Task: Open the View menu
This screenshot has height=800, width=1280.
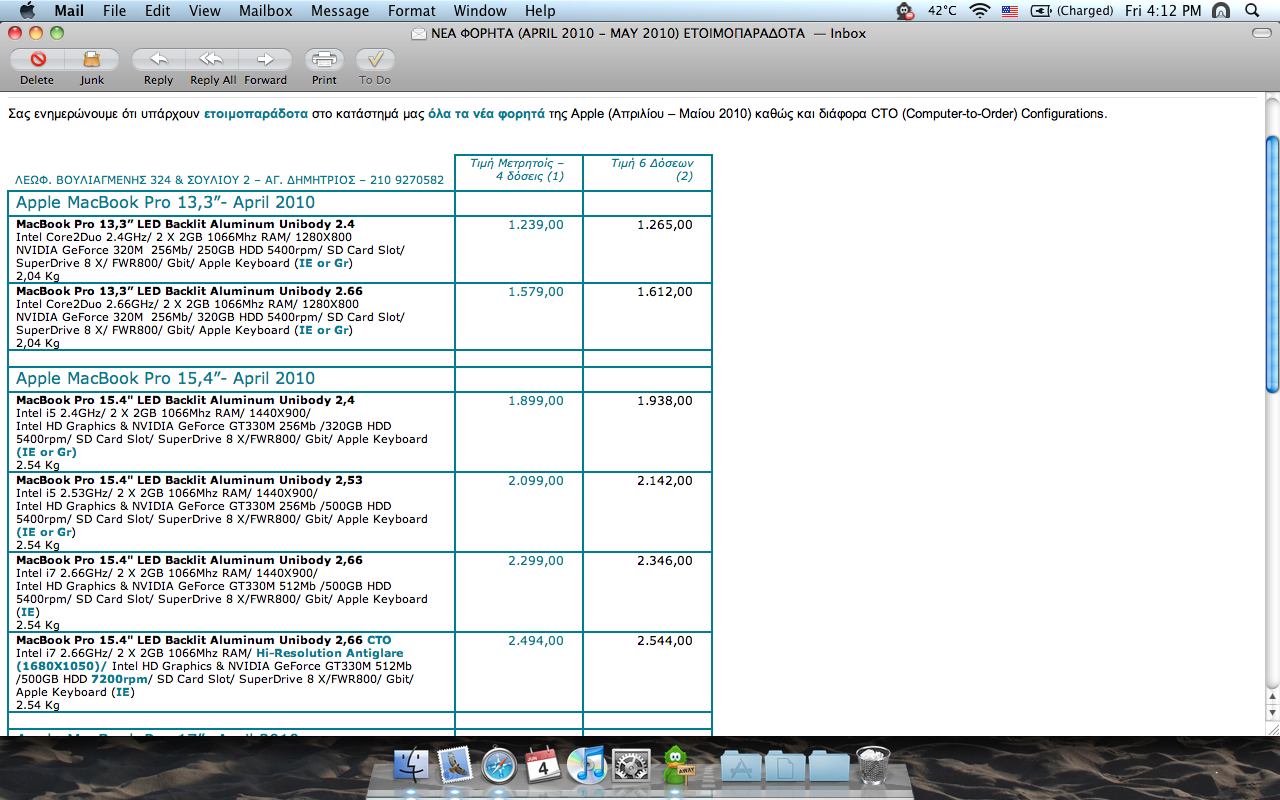Action: 204,10
